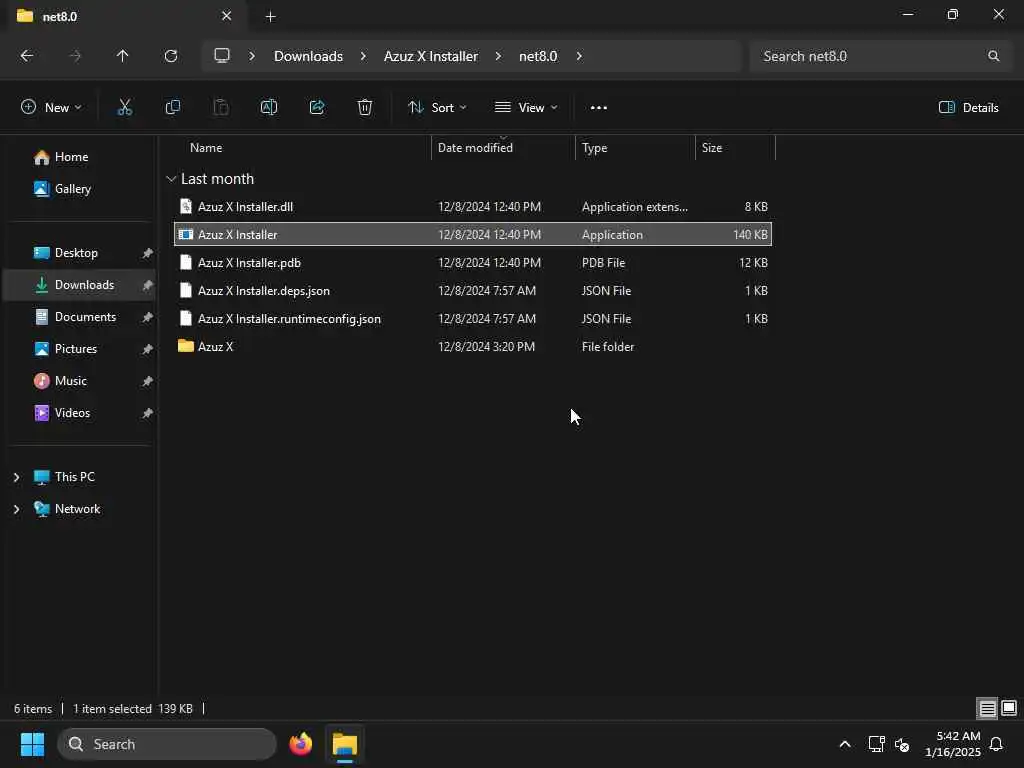
Task: Select the net8.0 tab
Action: point(124,17)
